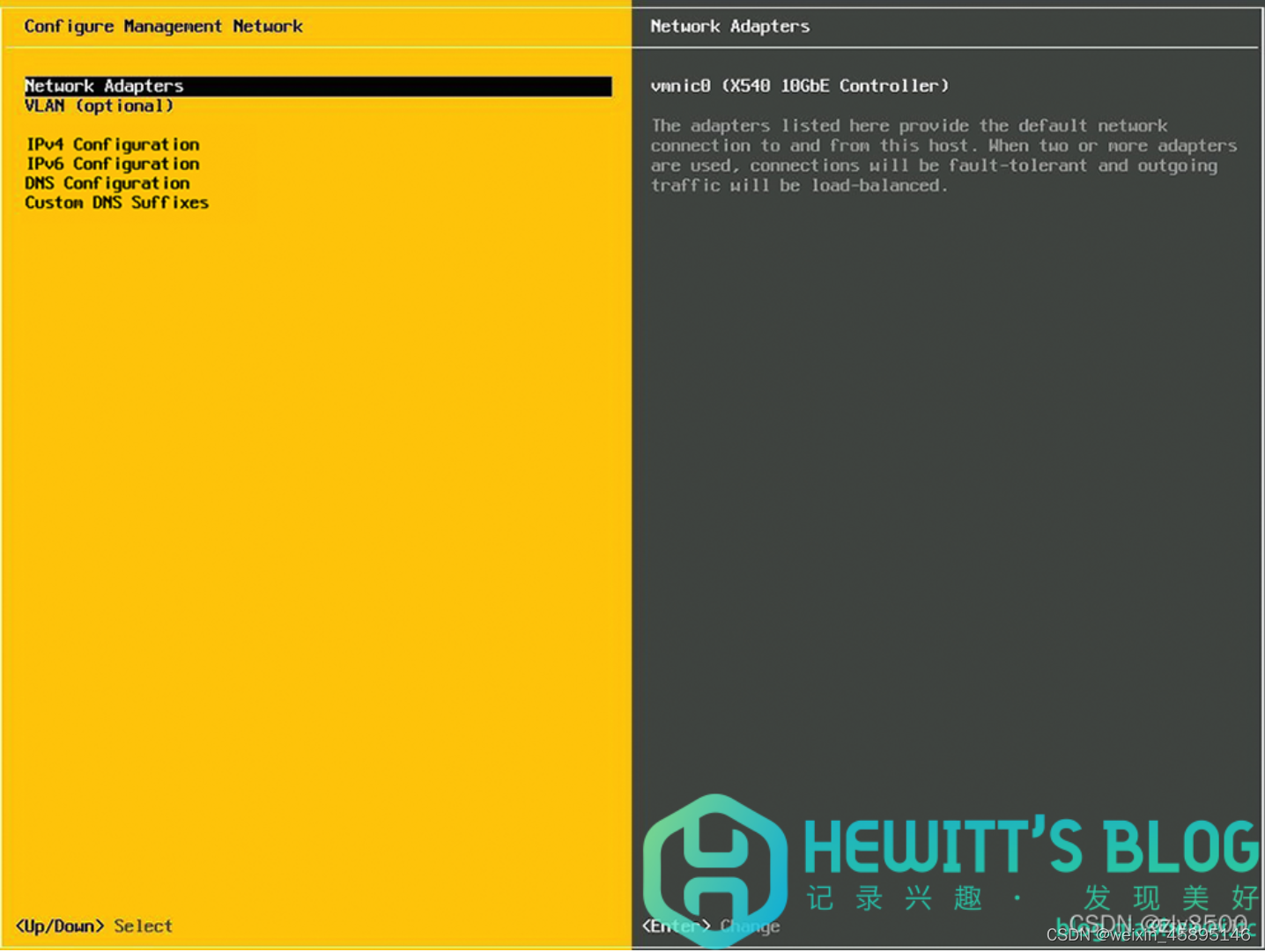Click the Network Adapters panel header
Screen dimensions: 1265x952
(729, 26)
